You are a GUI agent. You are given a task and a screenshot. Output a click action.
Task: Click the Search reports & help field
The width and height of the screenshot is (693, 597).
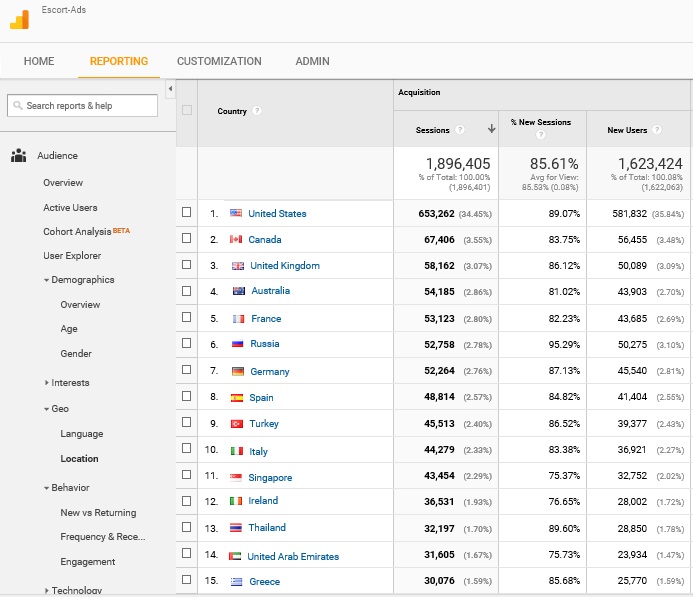click(x=82, y=105)
